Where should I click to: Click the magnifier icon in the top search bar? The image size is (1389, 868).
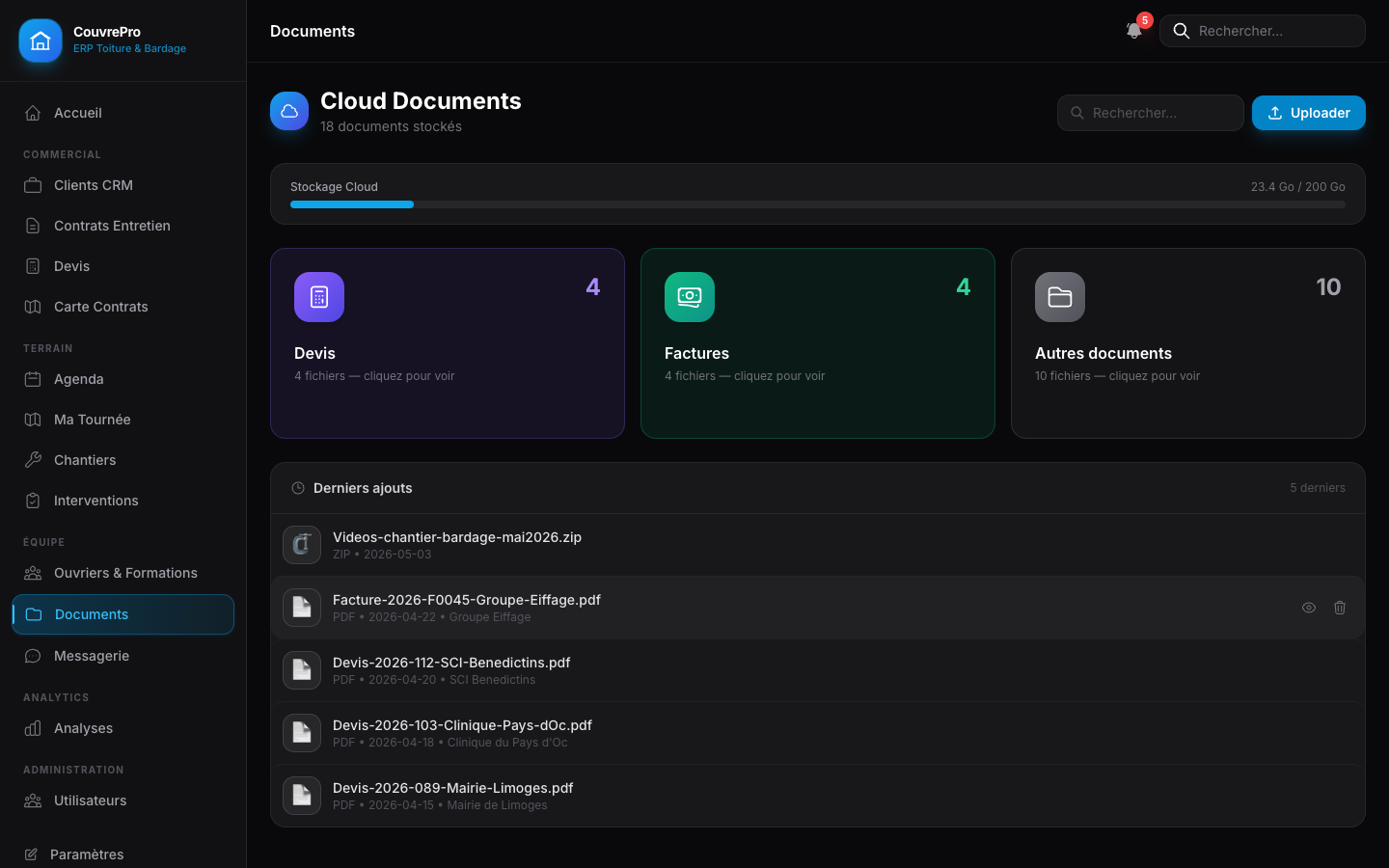[x=1181, y=31]
